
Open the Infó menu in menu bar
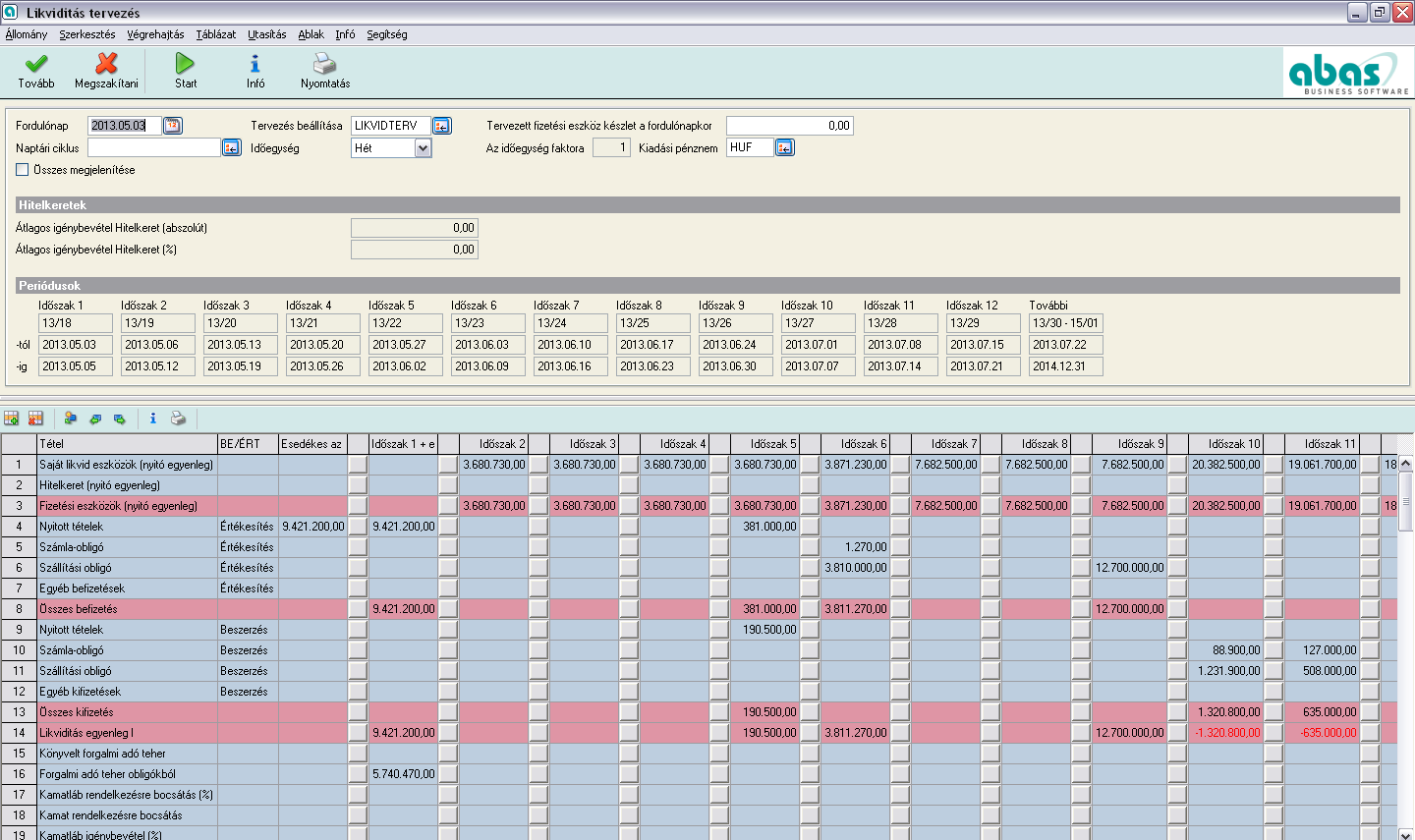[x=345, y=34]
